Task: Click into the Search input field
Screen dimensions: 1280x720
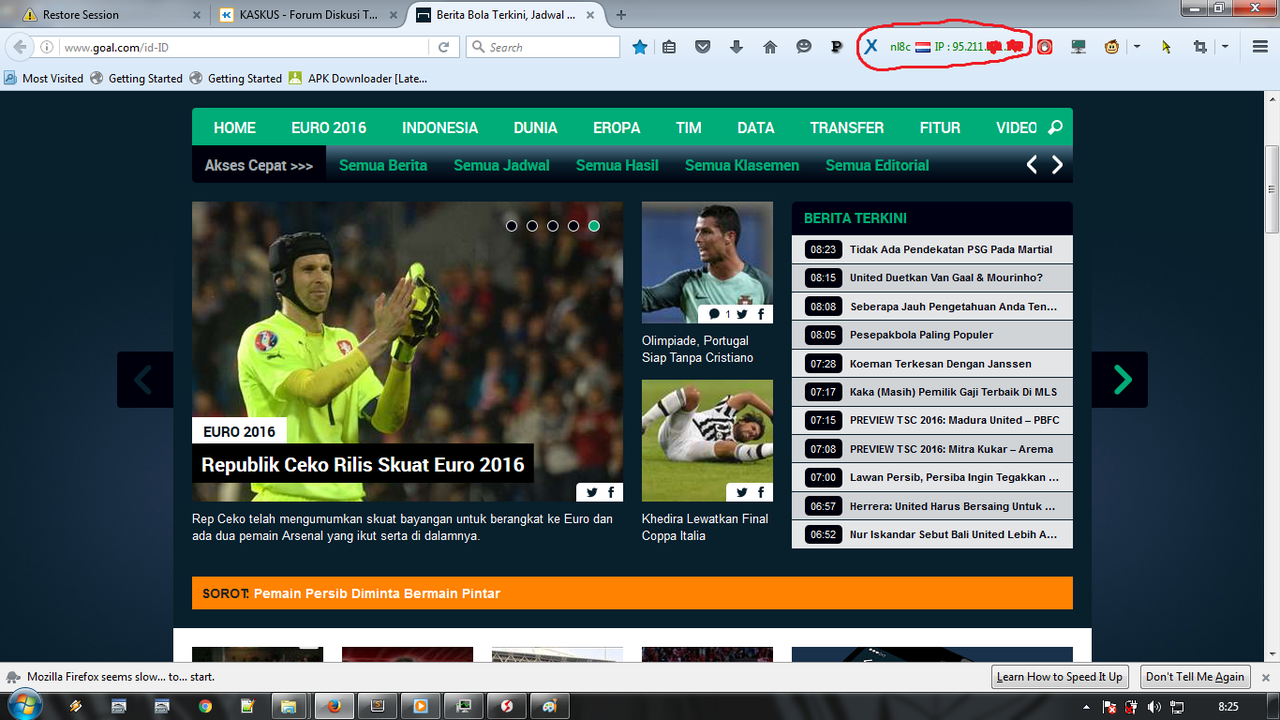Action: 543,47
